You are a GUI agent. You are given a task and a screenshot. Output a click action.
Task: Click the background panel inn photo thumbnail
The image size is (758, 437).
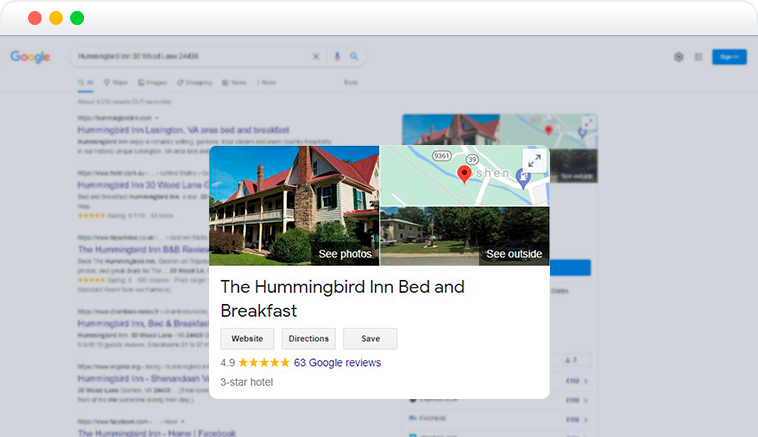(451, 129)
